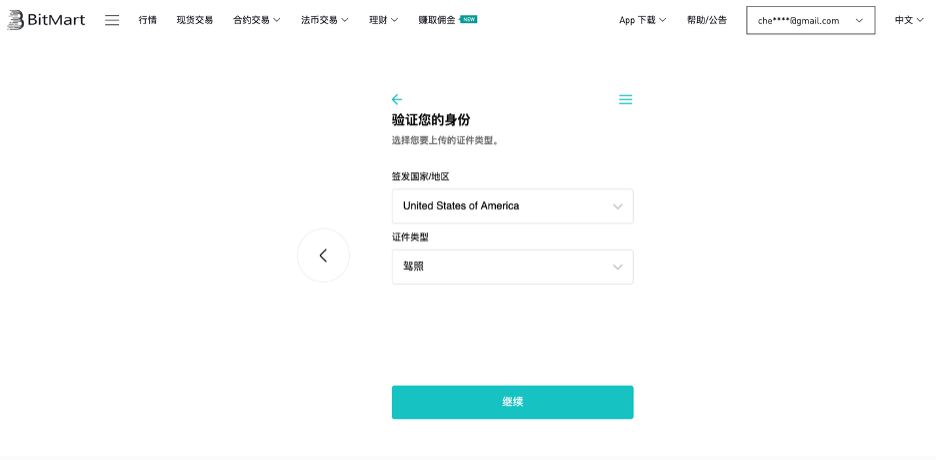Open 帮助/公告 help page

point(707,20)
